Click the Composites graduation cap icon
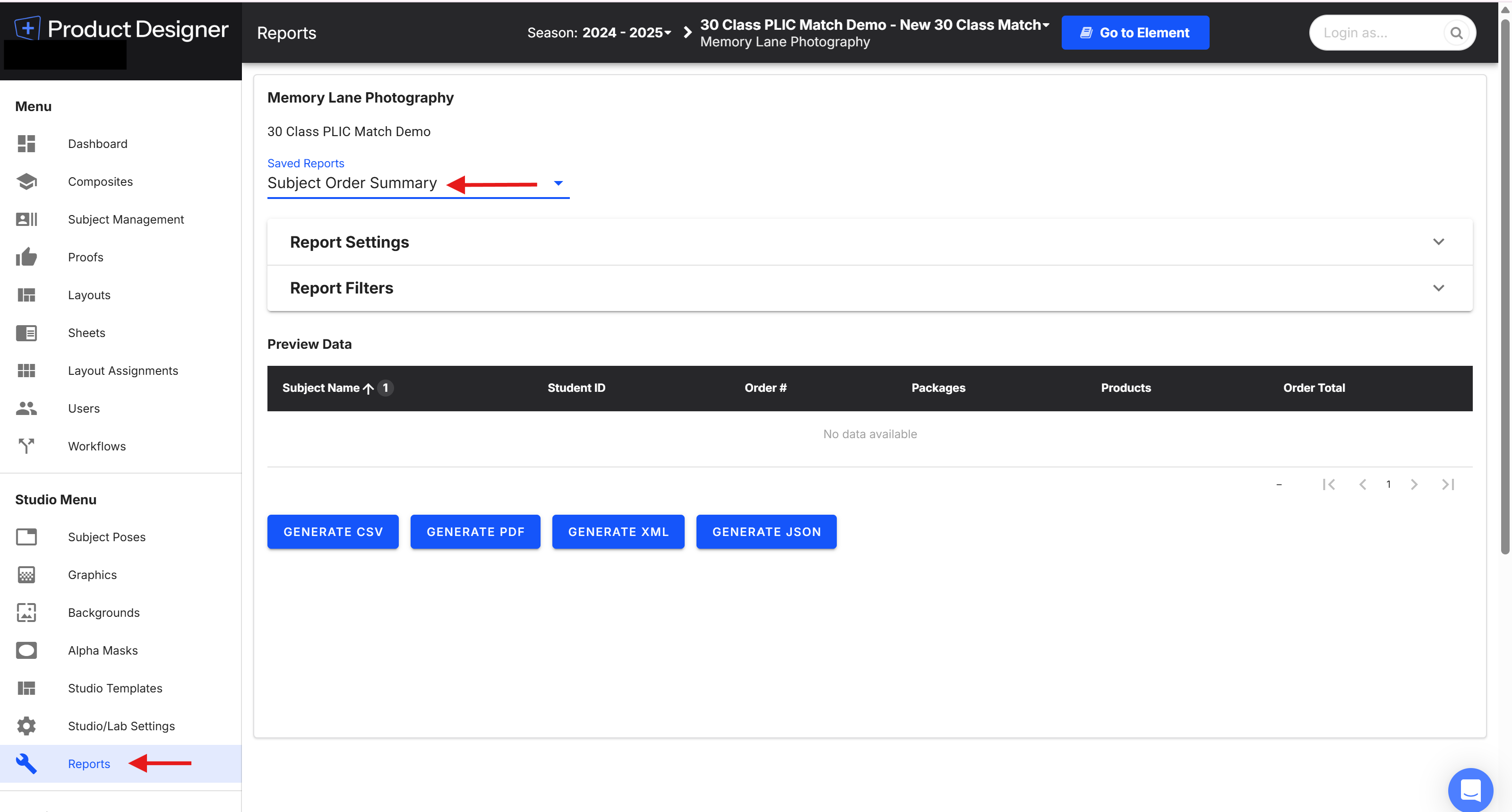This screenshot has width=1512, height=812. 26,181
